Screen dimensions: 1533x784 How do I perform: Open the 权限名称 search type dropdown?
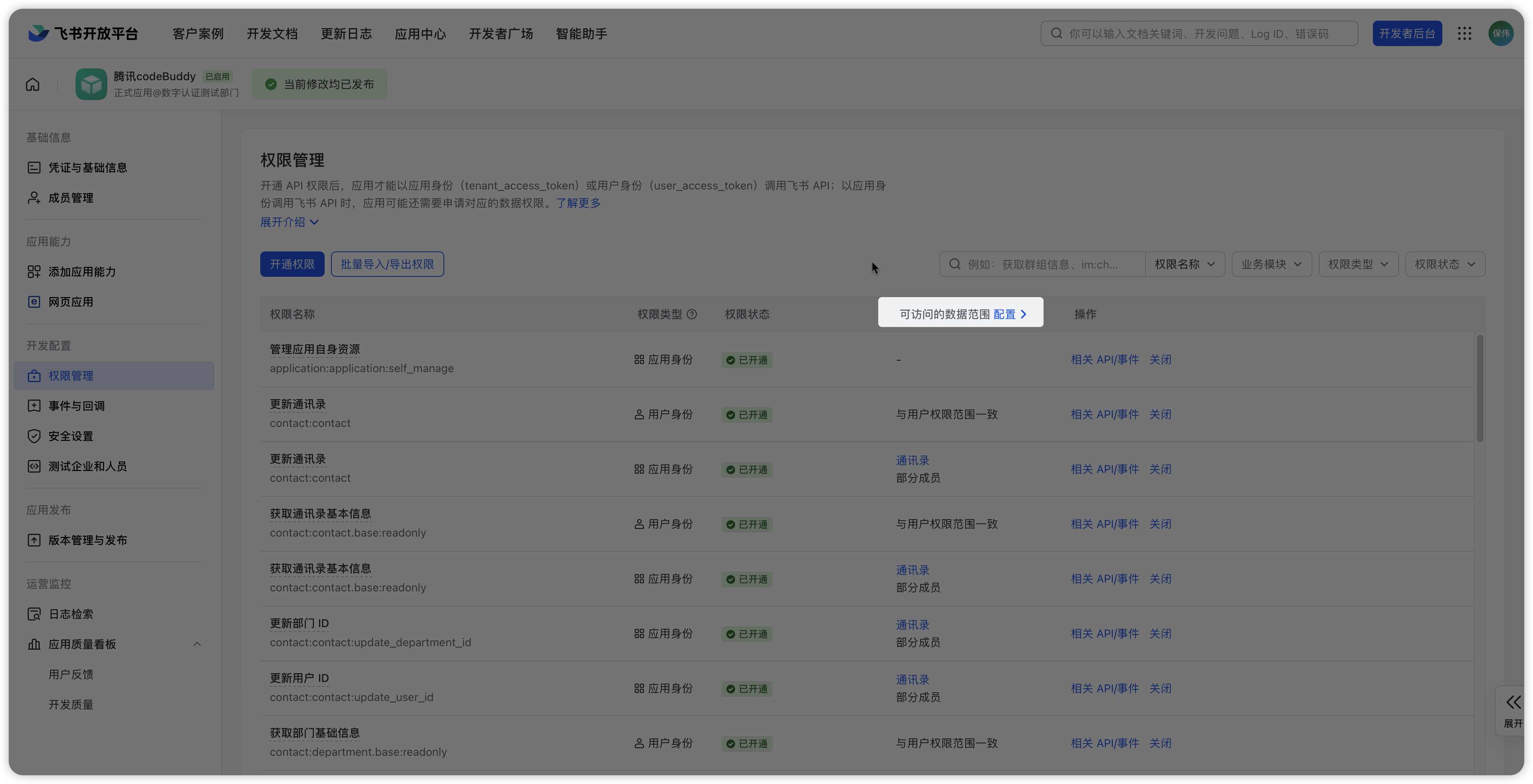pyautogui.click(x=1184, y=264)
